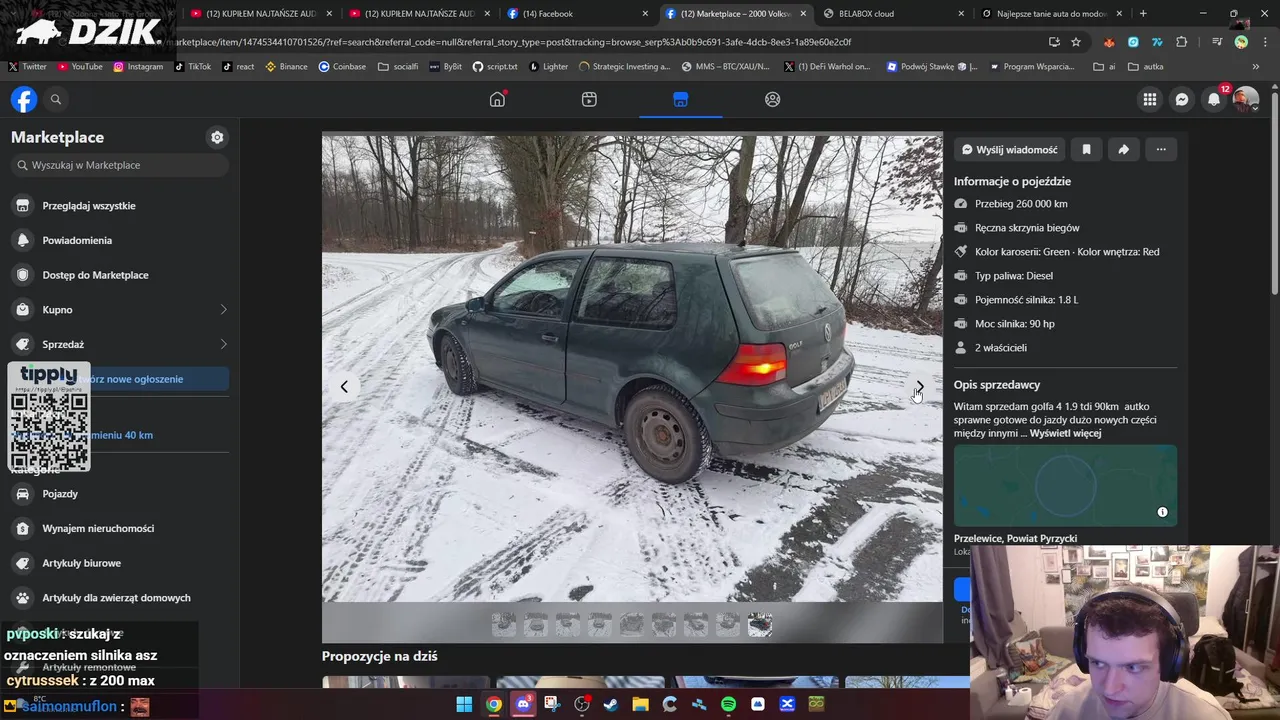
Task: Open the YouTube bookmark
Action: tap(80, 66)
